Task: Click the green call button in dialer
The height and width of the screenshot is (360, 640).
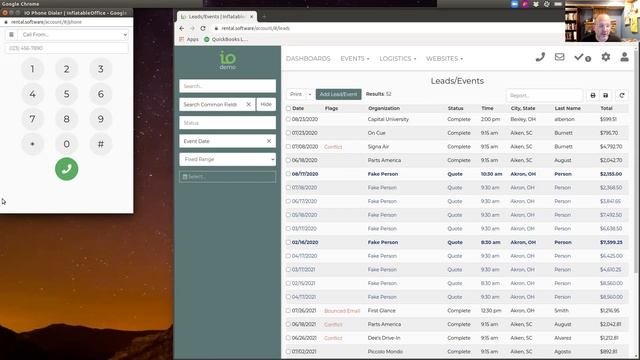Action: click(x=67, y=169)
